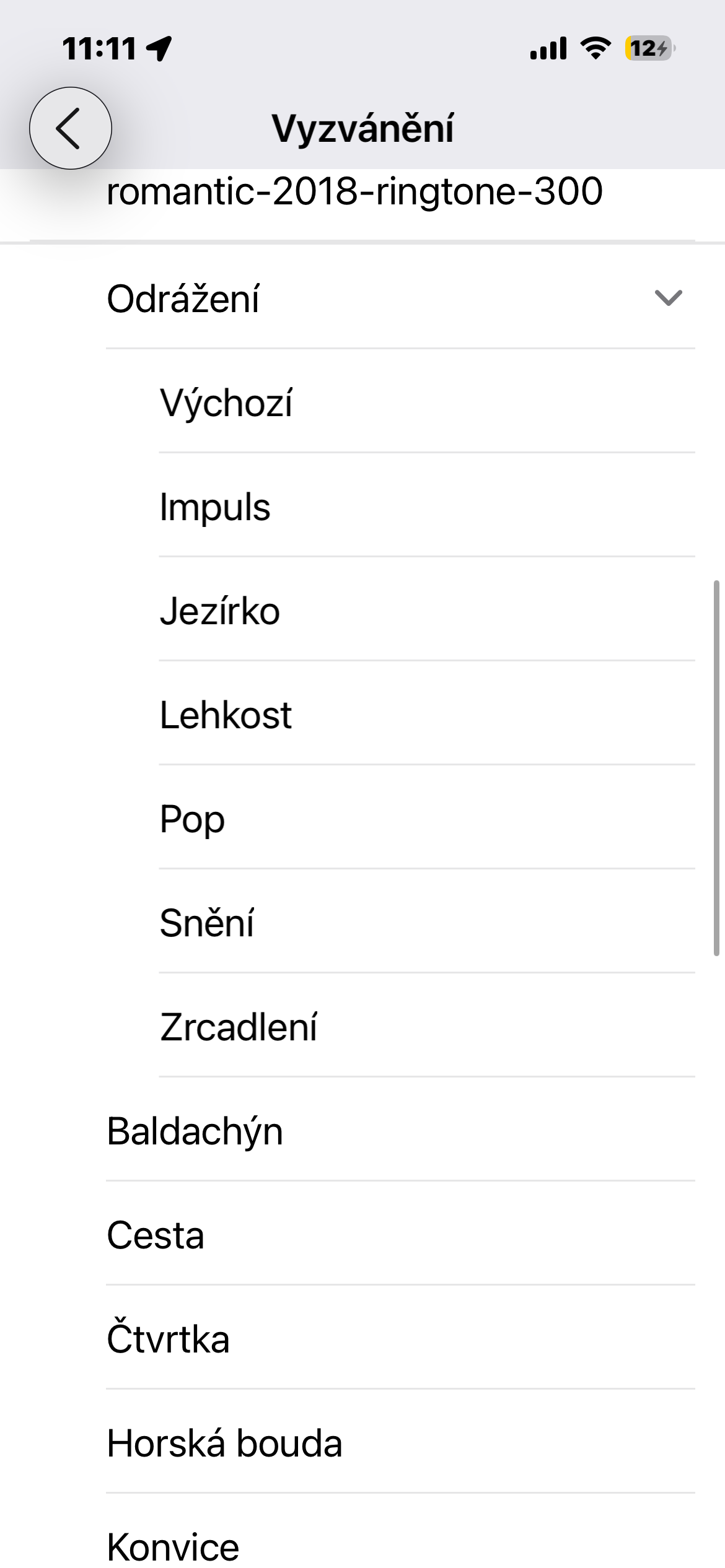Choose the Cesta ringtone

point(156,1235)
